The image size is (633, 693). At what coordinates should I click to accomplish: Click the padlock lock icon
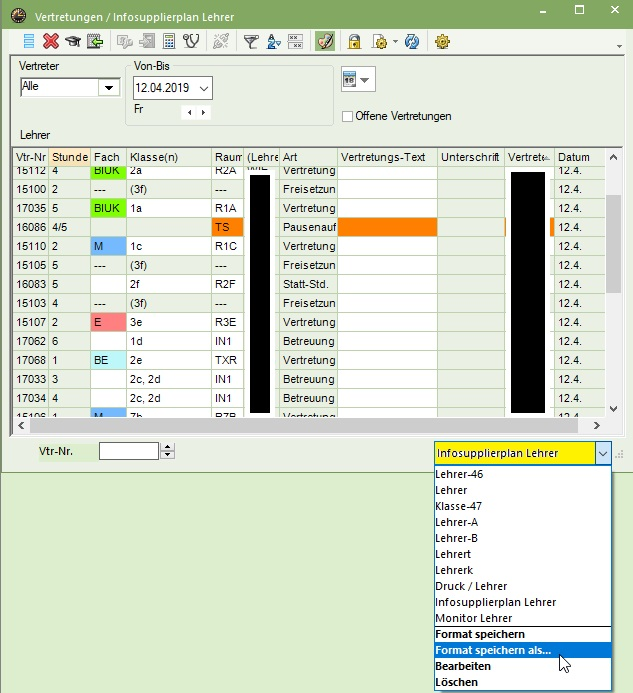354,41
